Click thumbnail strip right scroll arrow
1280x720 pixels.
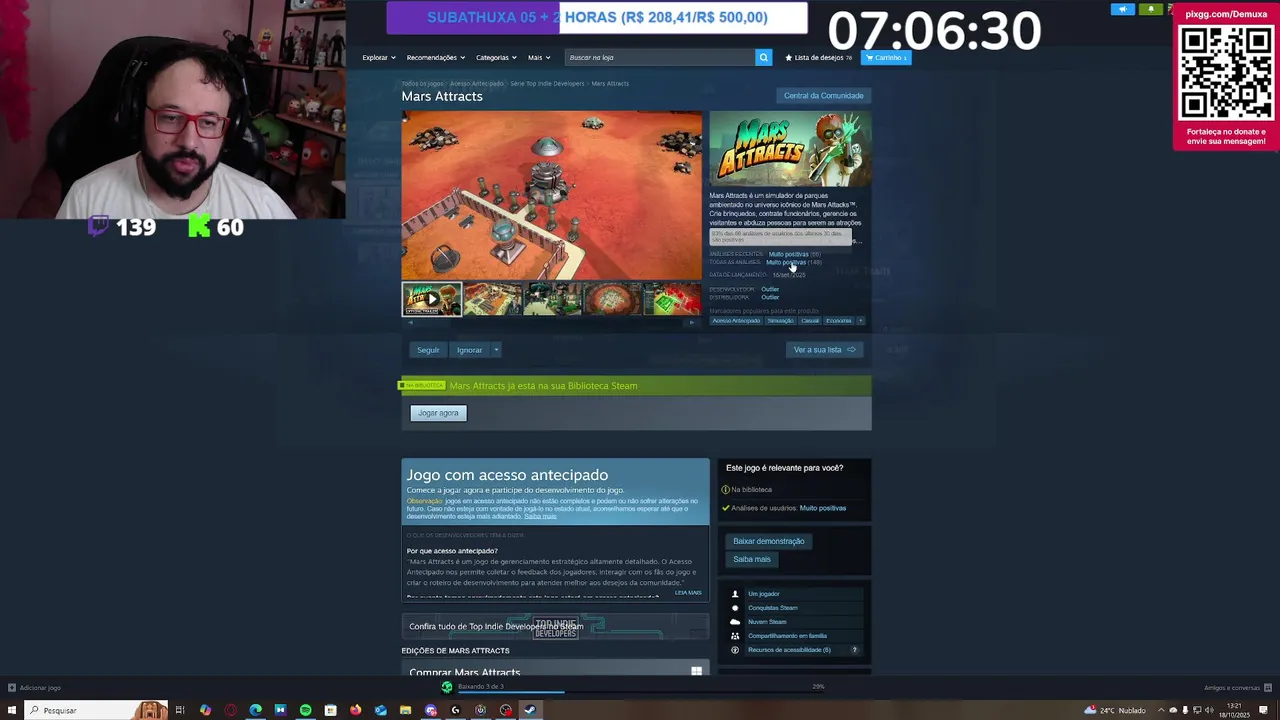point(692,322)
